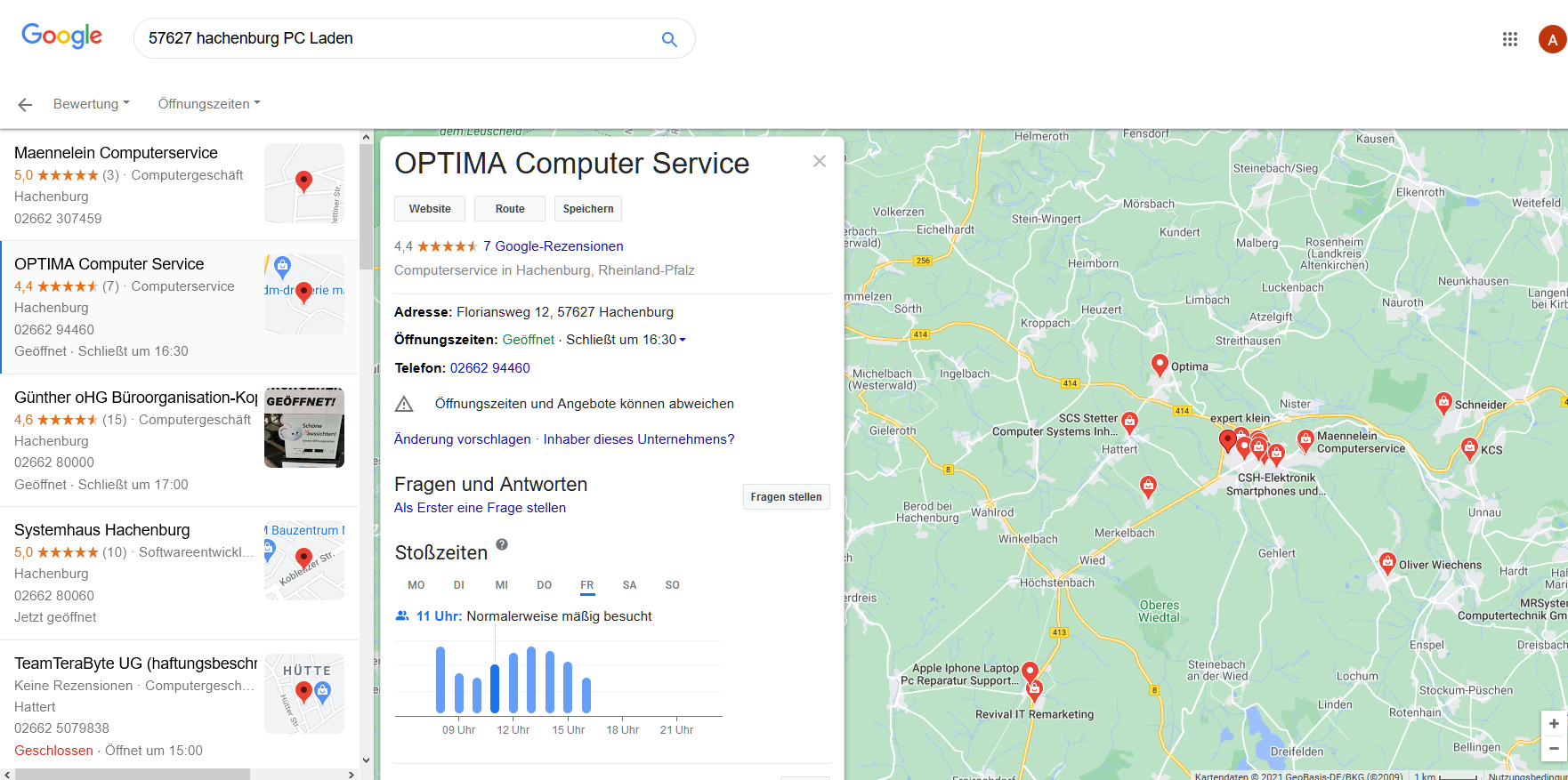The height and width of the screenshot is (780, 1568).
Task: Click the Oliver Wiechens map pin
Action: coord(1386,562)
